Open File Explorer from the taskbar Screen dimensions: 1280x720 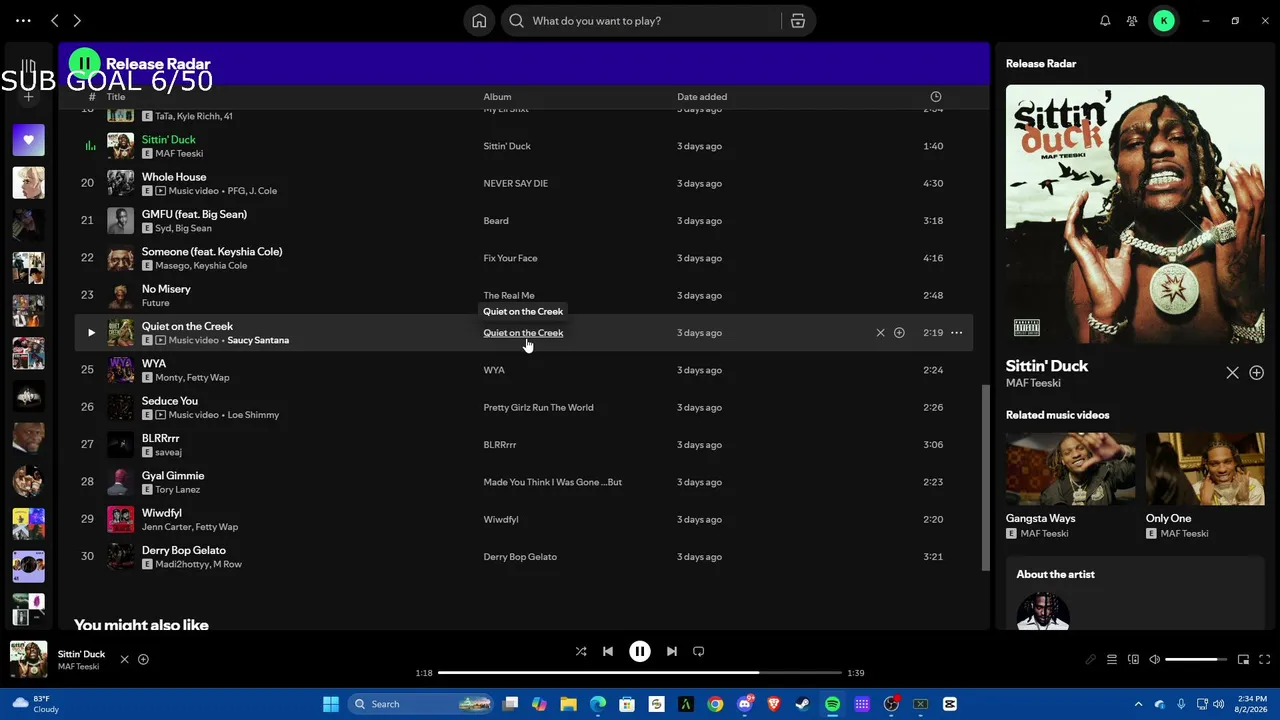point(568,704)
